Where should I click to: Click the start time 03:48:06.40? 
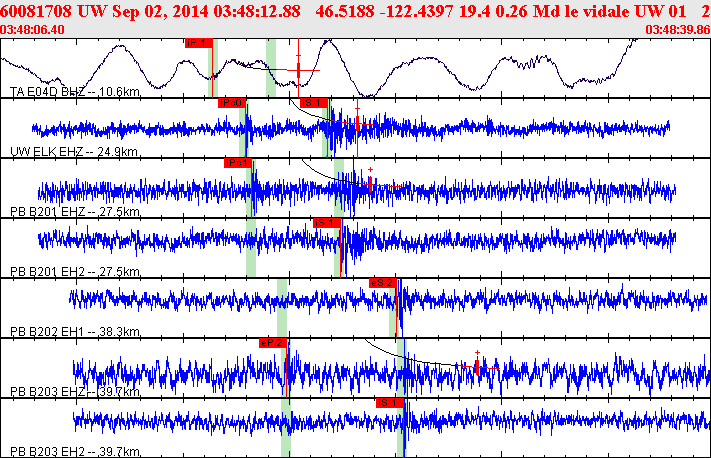(32, 30)
